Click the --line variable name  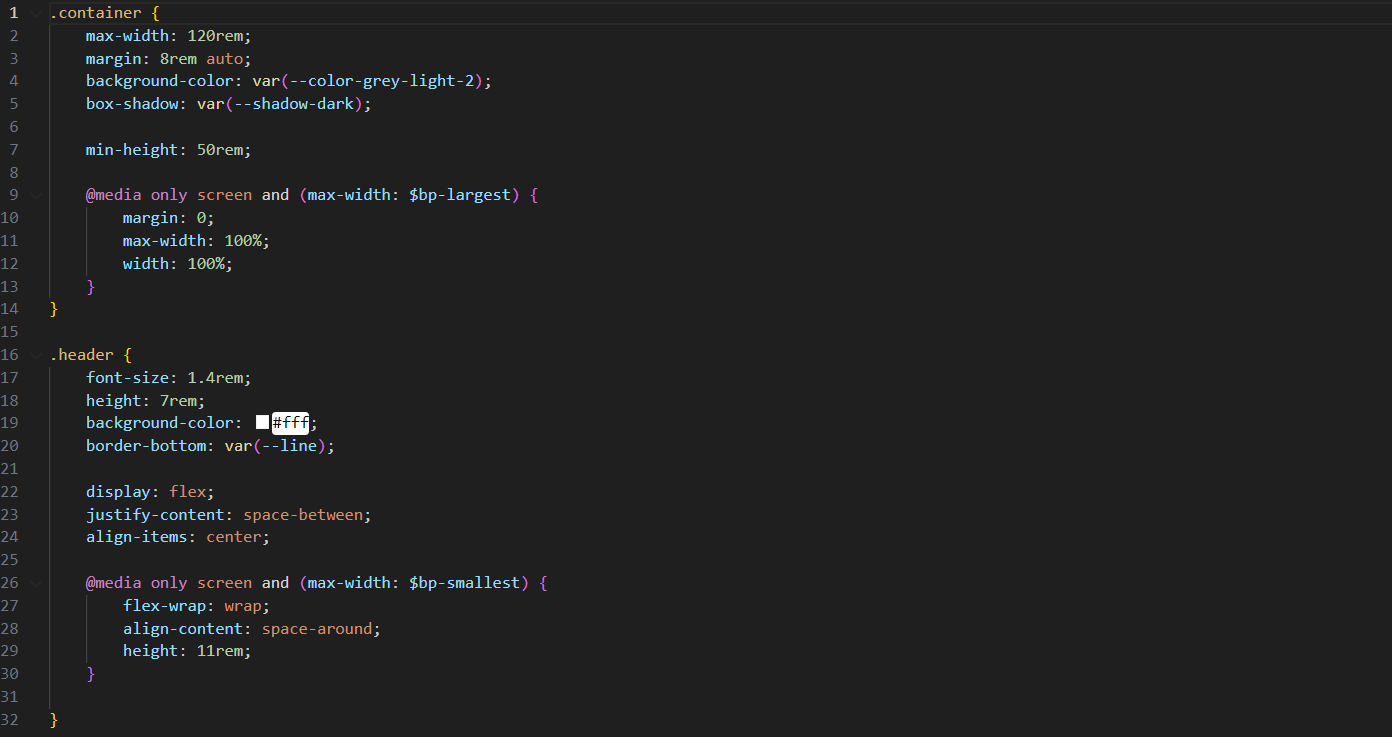290,446
